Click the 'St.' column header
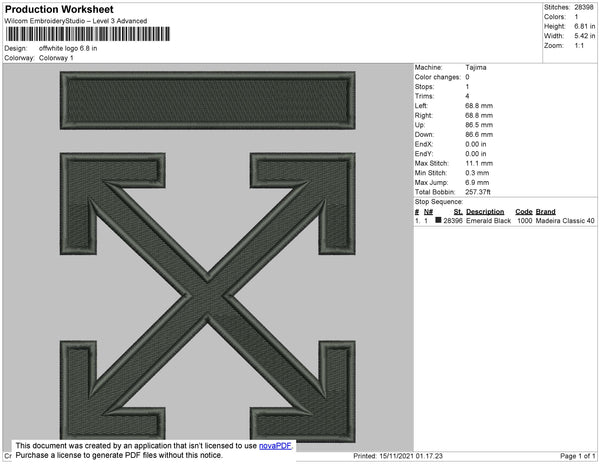Image resolution: width=600 pixels, height=464 pixels. tap(458, 212)
